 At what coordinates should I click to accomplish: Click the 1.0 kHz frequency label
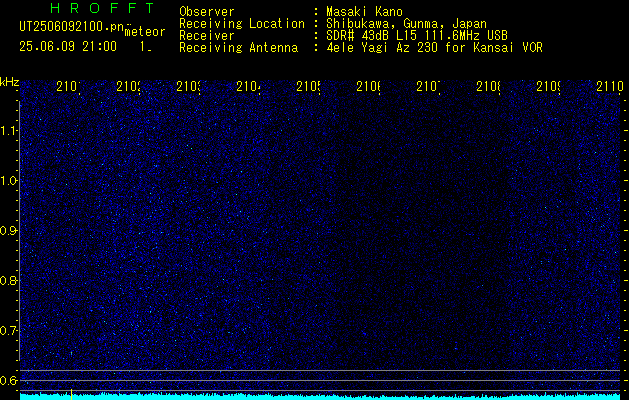click(8, 181)
